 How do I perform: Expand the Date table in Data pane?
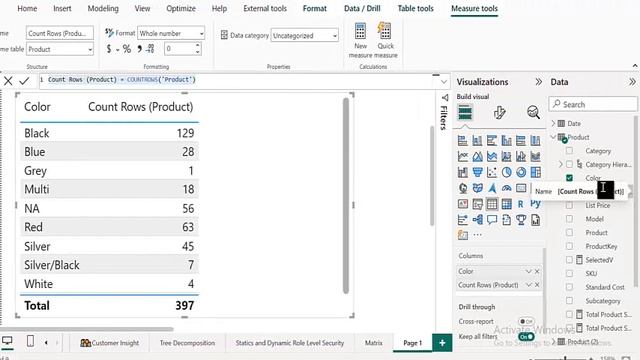coord(553,123)
